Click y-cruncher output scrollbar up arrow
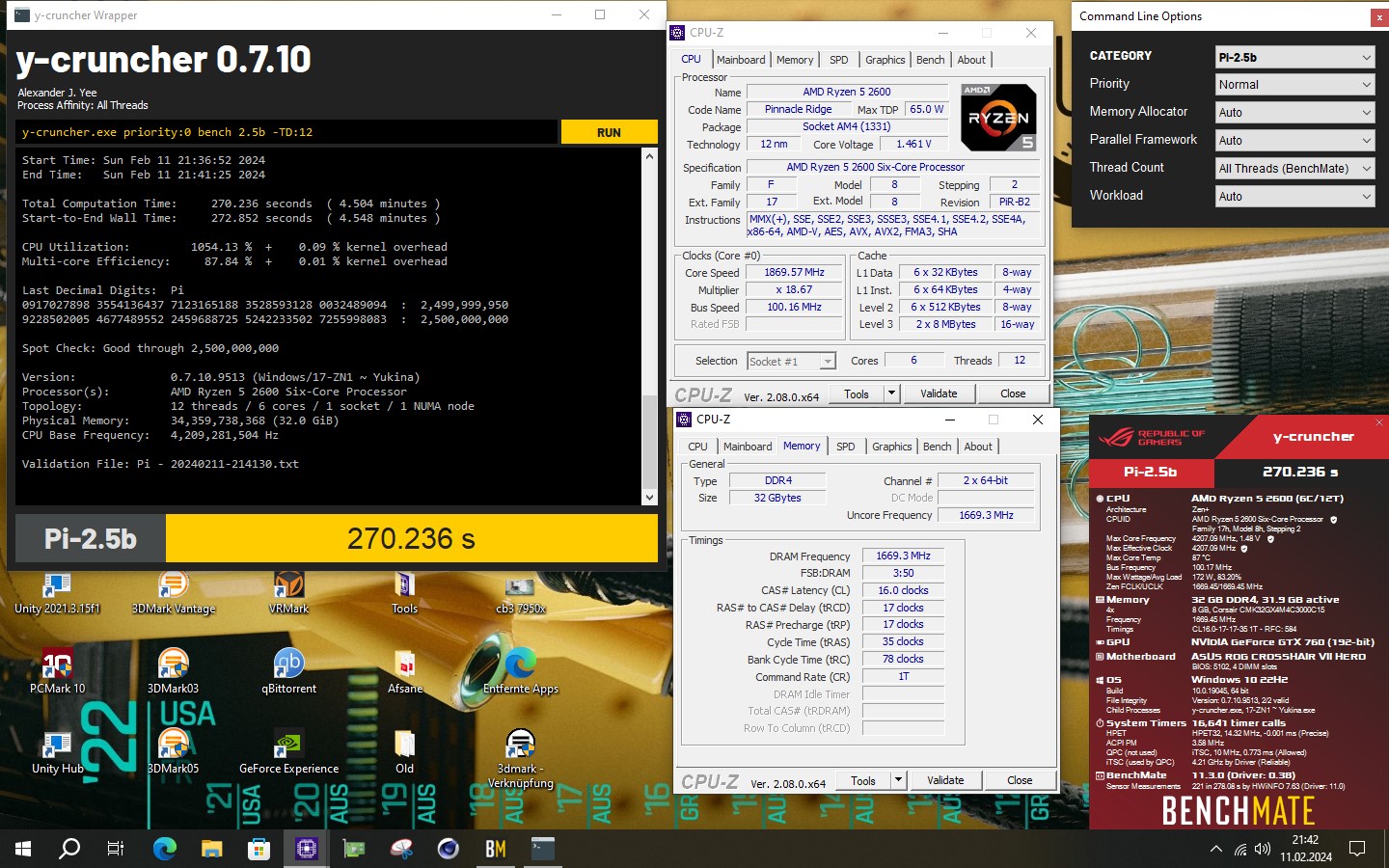Image resolution: width=1389 pixels, height=868 pixels. click(649, 155)
